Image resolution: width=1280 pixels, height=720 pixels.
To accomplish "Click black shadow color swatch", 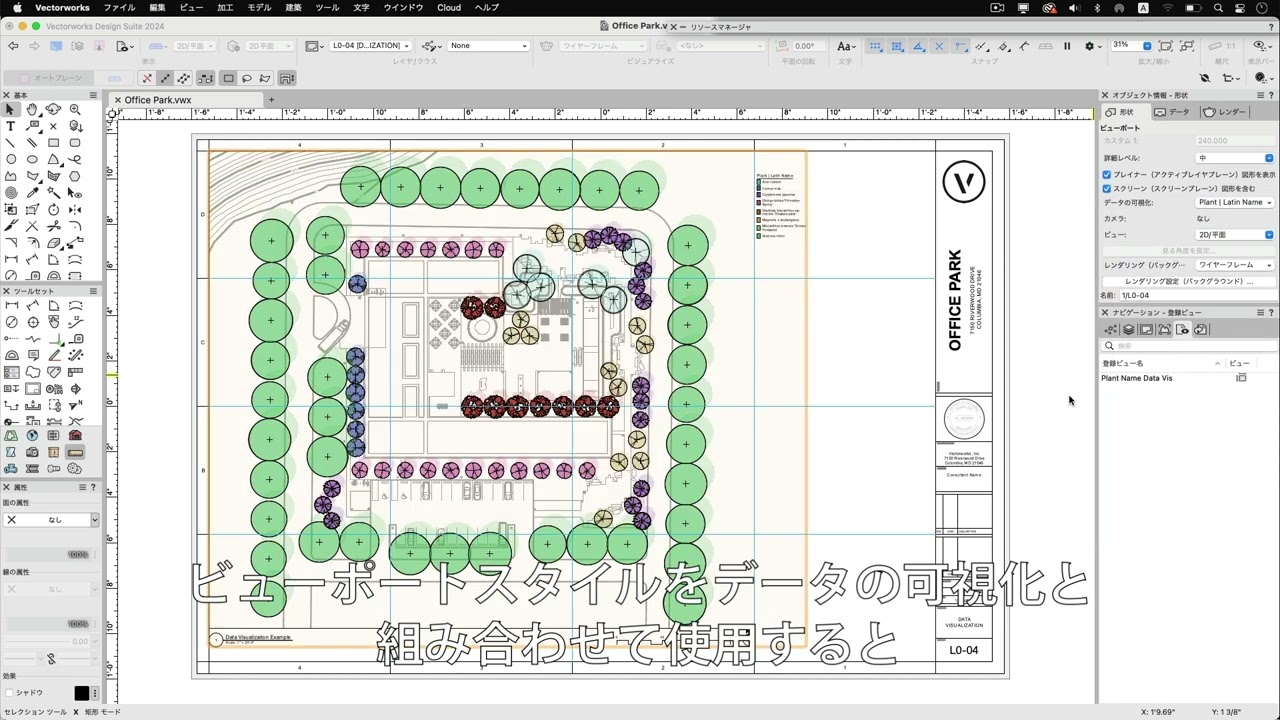I will coord(82,693).
